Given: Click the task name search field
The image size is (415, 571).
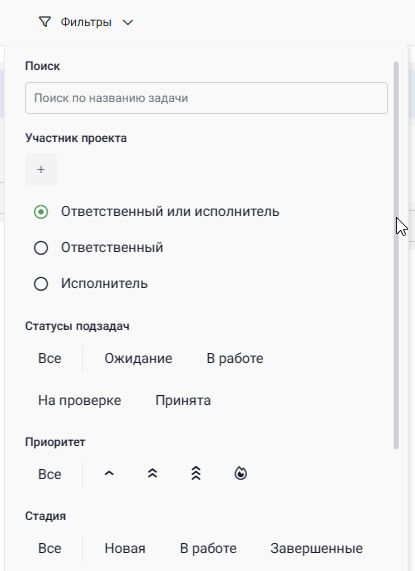Looking at the screenshot, I should coord(206,98).
